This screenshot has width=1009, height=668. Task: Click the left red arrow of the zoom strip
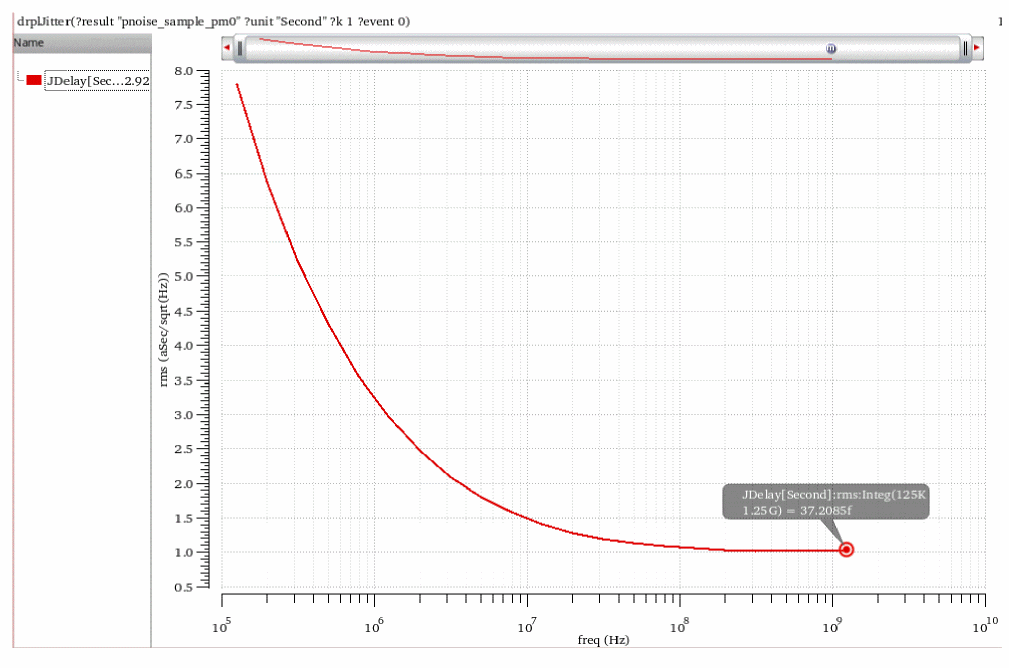[227, 48]
